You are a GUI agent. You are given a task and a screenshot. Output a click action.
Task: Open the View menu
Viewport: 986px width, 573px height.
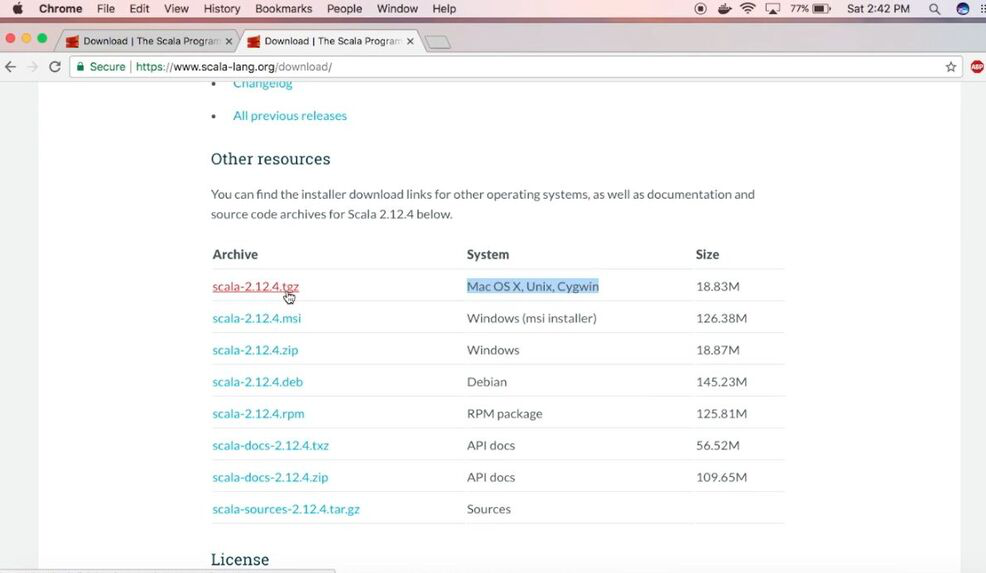(x=176, y=9)
